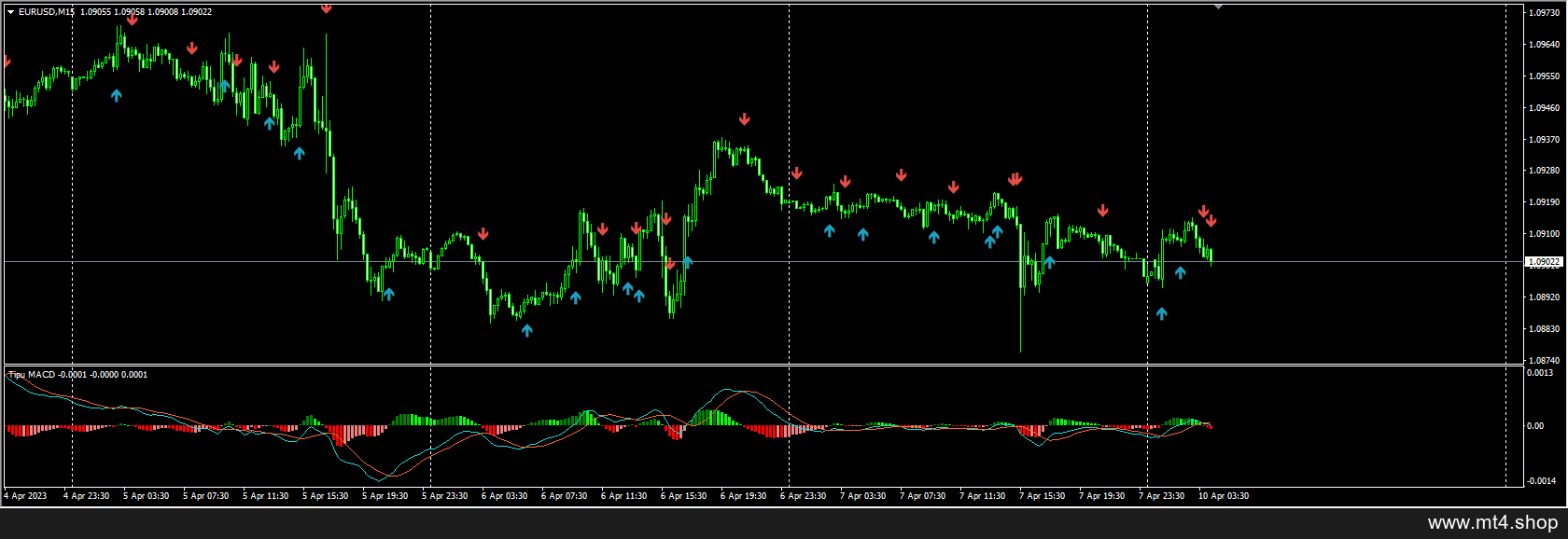
Task: Click the 4 Apr 2023 date label
Action: 25,496
